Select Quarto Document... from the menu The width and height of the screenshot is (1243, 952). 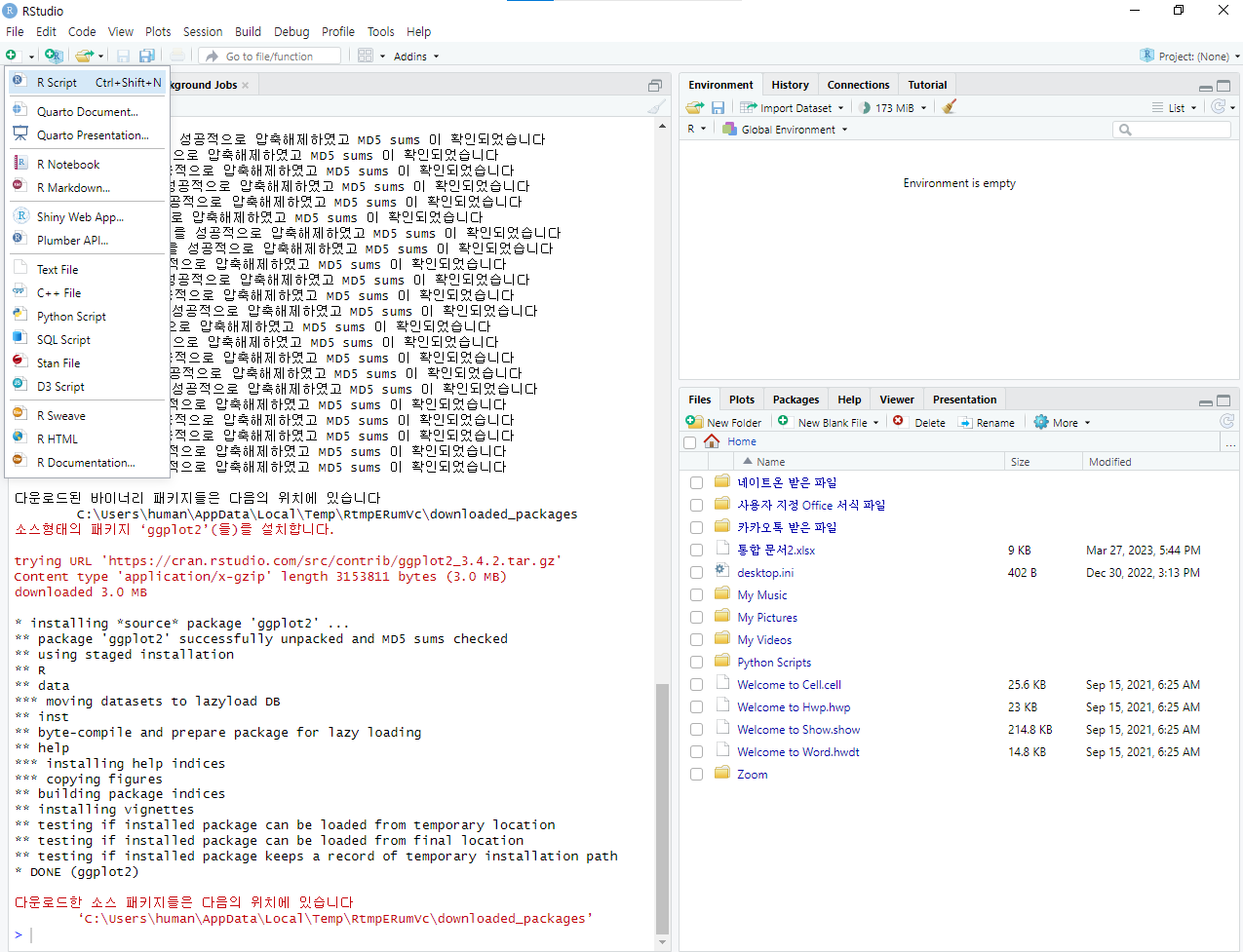pos(87,112)
